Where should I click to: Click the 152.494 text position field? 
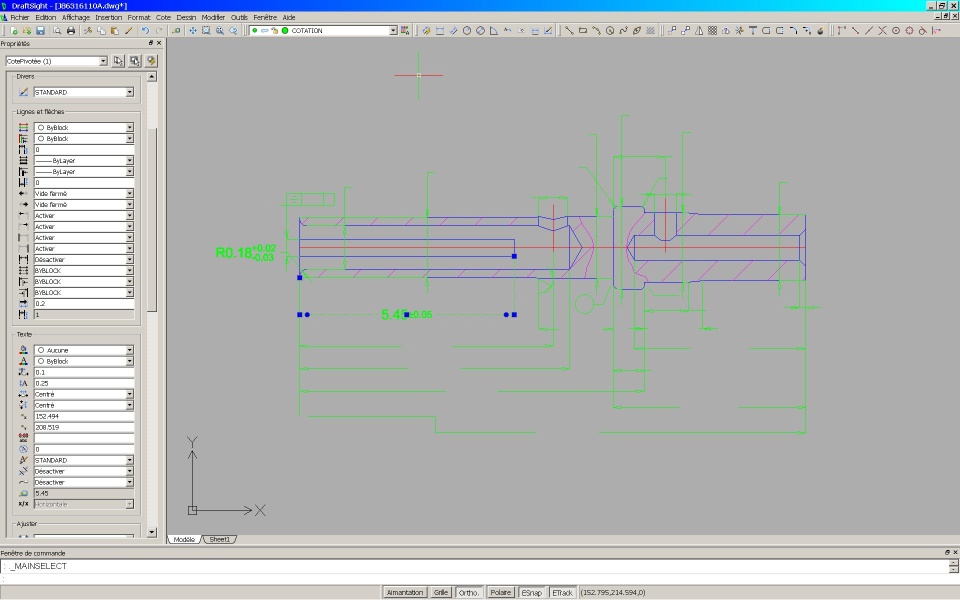click(x=84, y=416)
